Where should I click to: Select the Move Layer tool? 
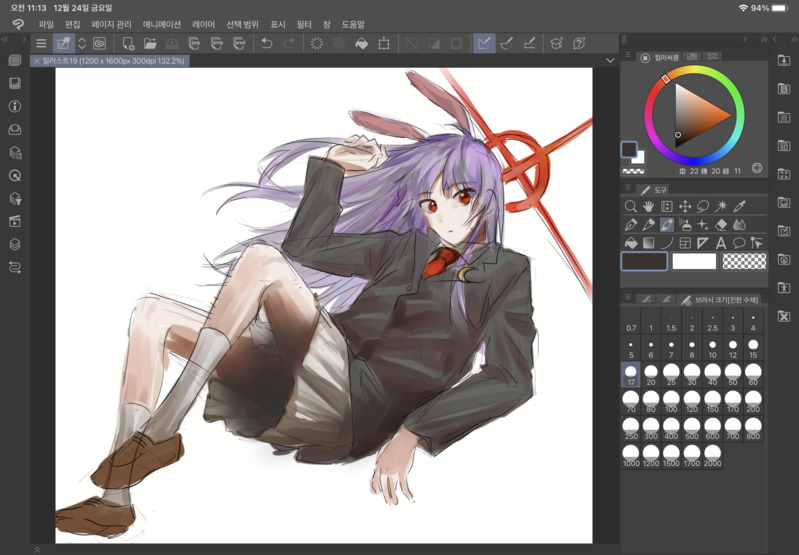[685, 206]
